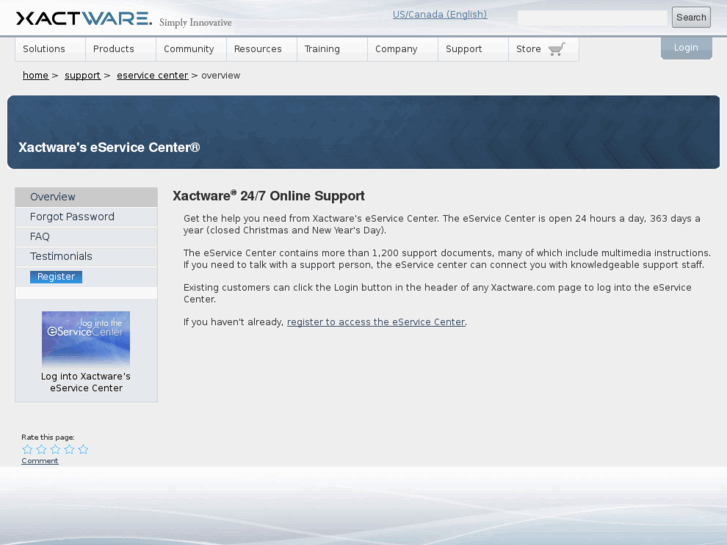The image size is (727, 545).
Task: Click the blue Register button
Action: (56, 276)
